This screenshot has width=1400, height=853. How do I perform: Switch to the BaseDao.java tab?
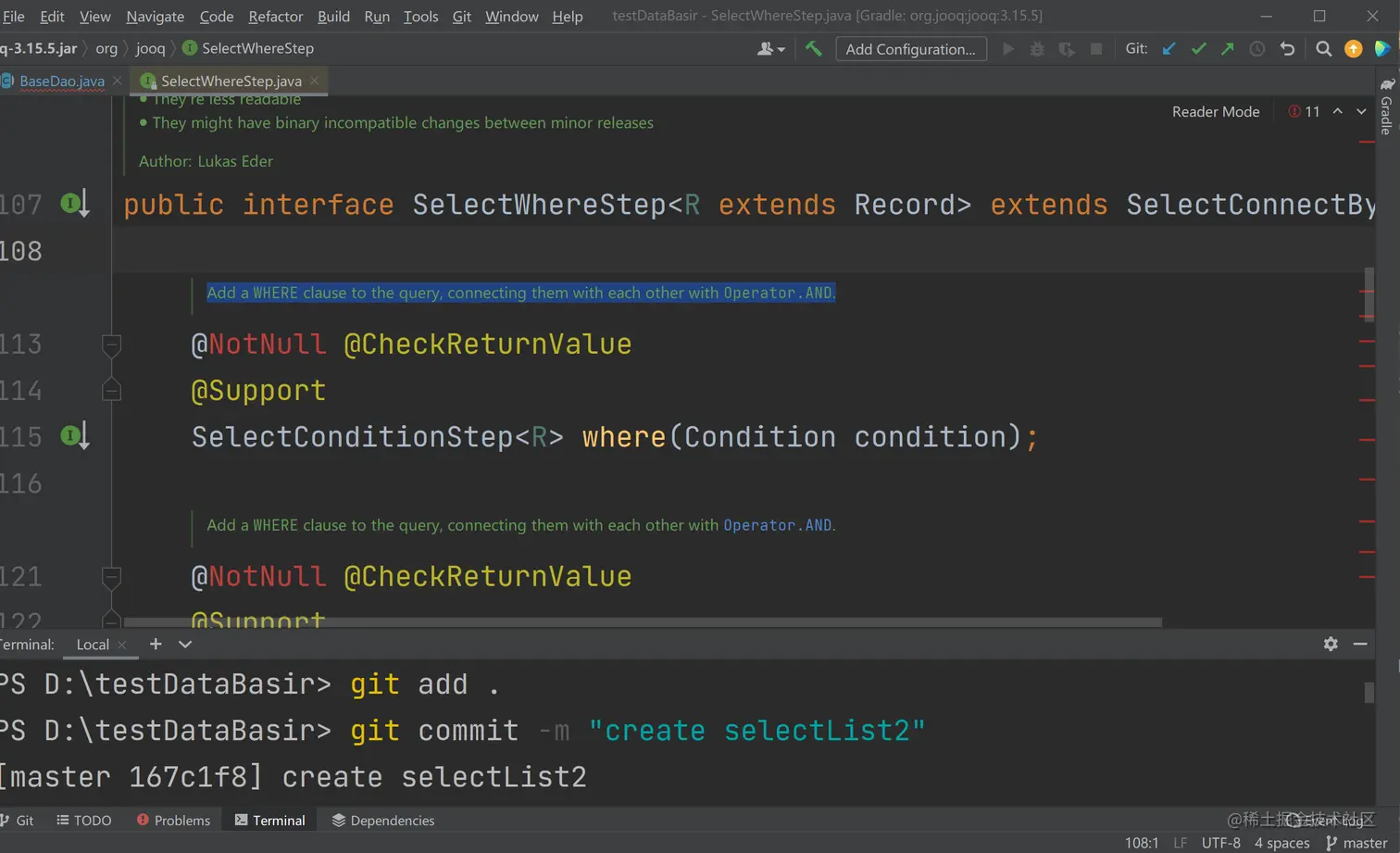tap(62, 82)
